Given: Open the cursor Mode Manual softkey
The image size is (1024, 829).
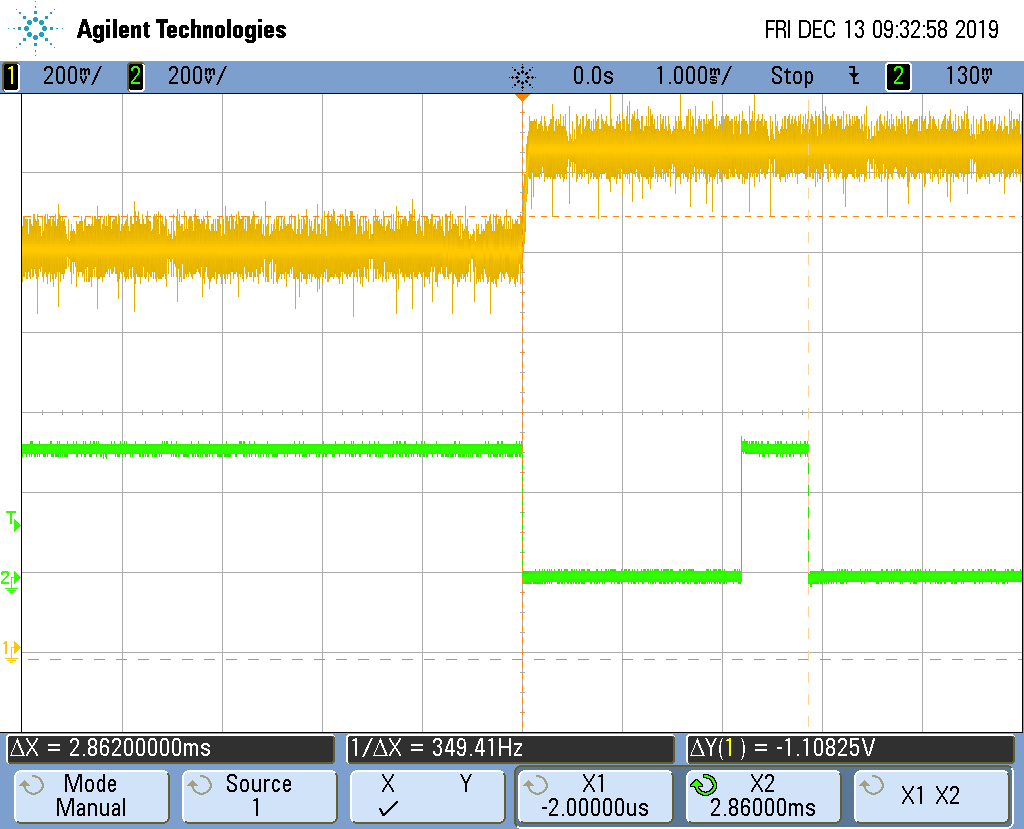Looking at the screenshot, I should 91,796.
